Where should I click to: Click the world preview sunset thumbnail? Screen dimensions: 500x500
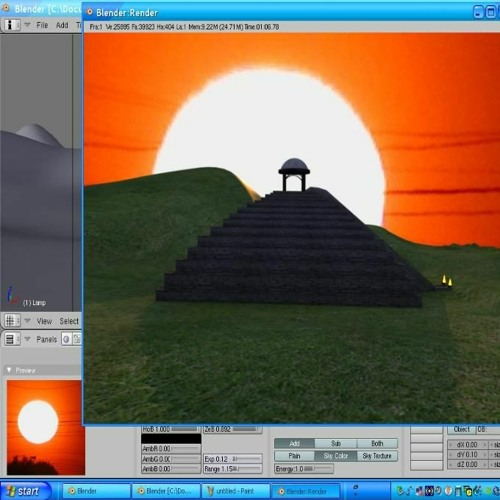[x=46, y=427]
